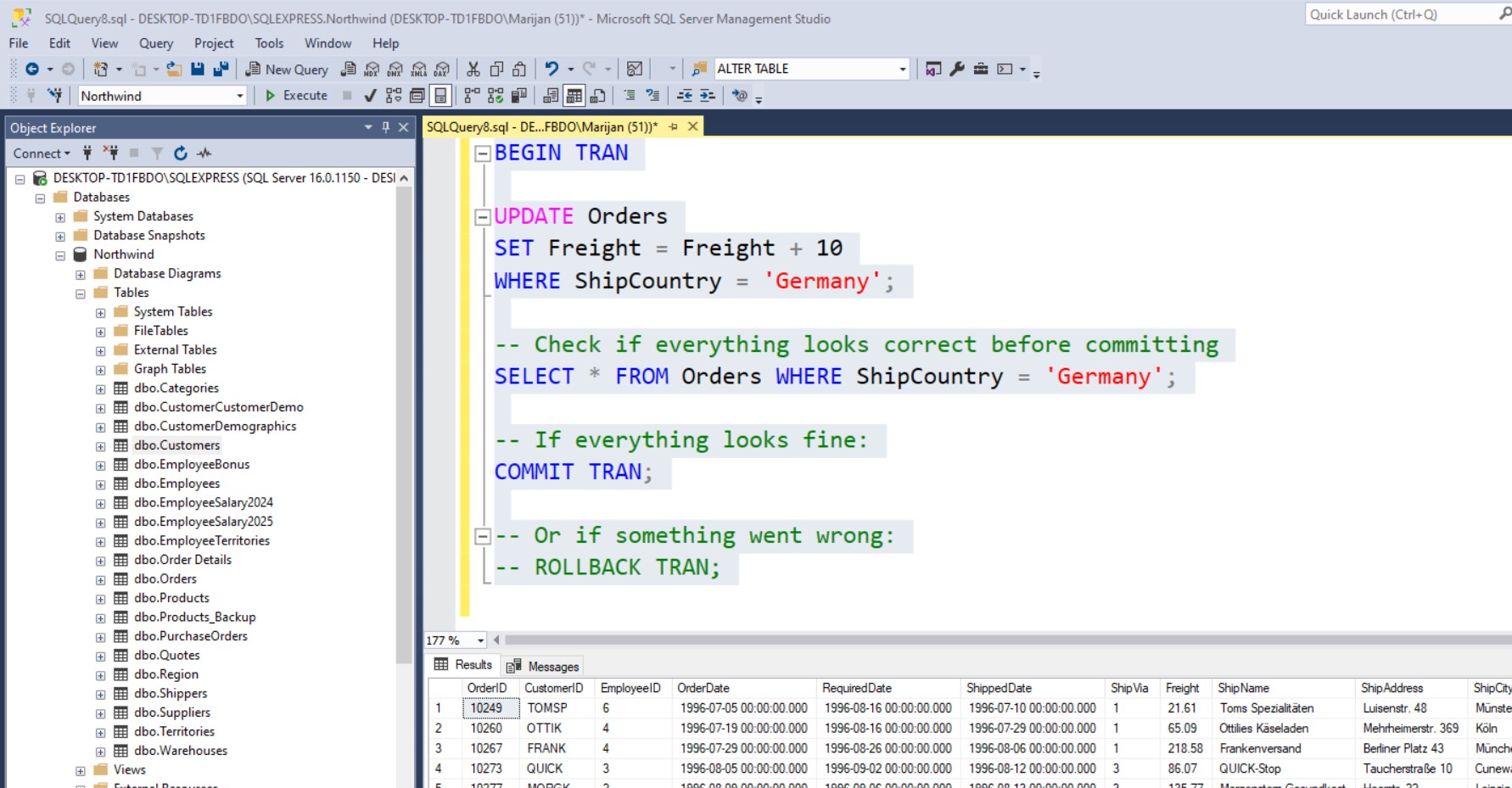Collapse the UPDATE Orders code block
This screenshot has height=788, width=1512.
click(x=482, y=217)
